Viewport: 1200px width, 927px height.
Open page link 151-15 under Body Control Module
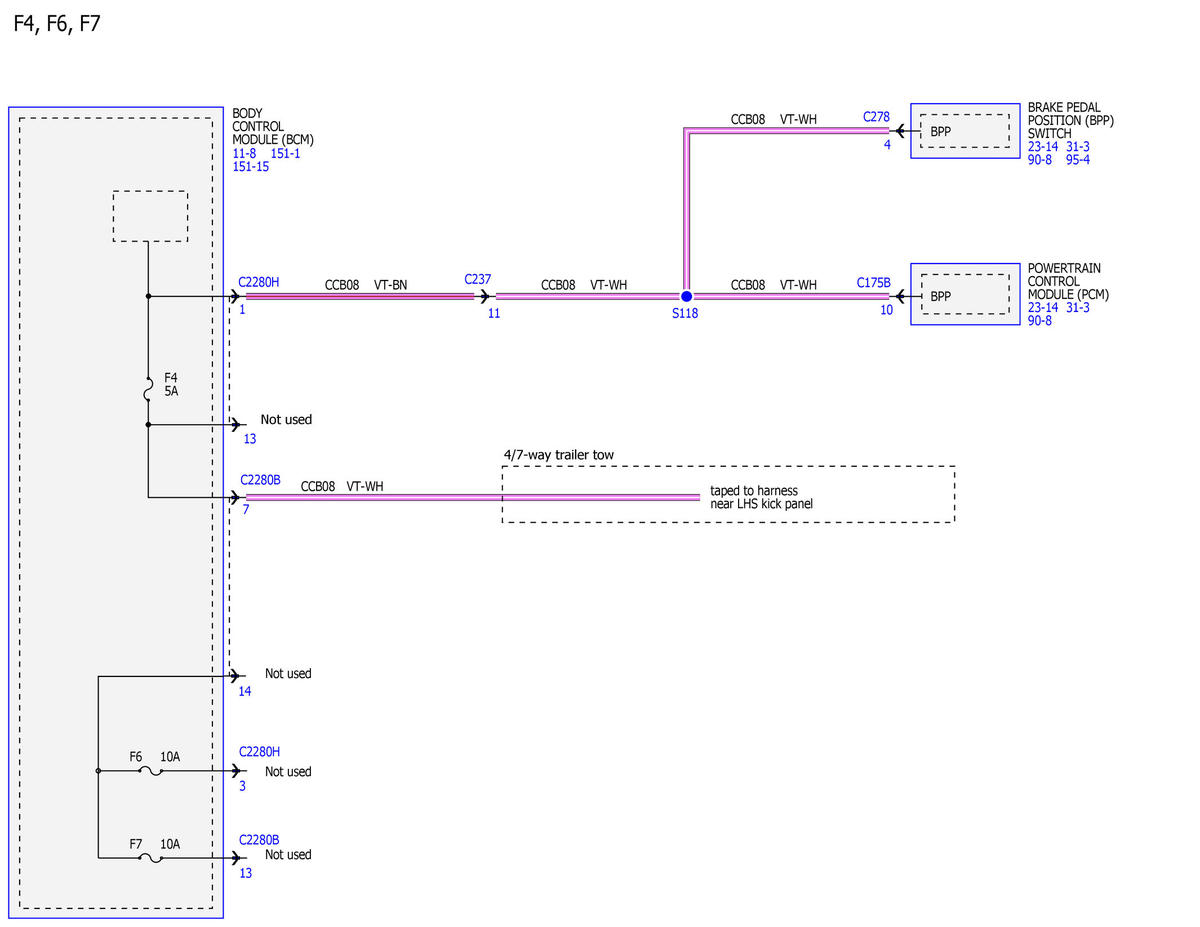(251, 166)
